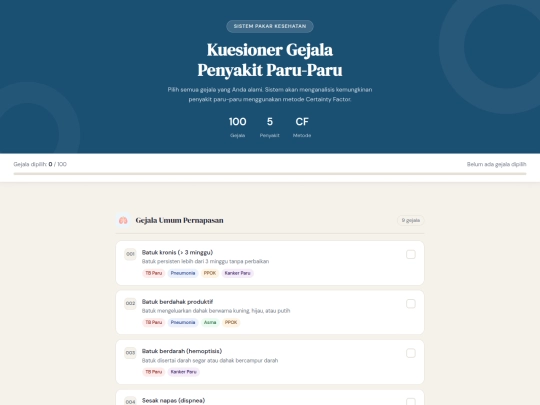Click the description 'Batuk persisten lebih dari 3 minggu'

(x=205, y=261)
